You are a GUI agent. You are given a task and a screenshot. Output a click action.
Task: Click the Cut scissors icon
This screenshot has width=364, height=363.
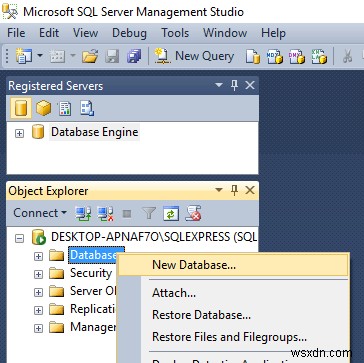[x=347, y=56]
